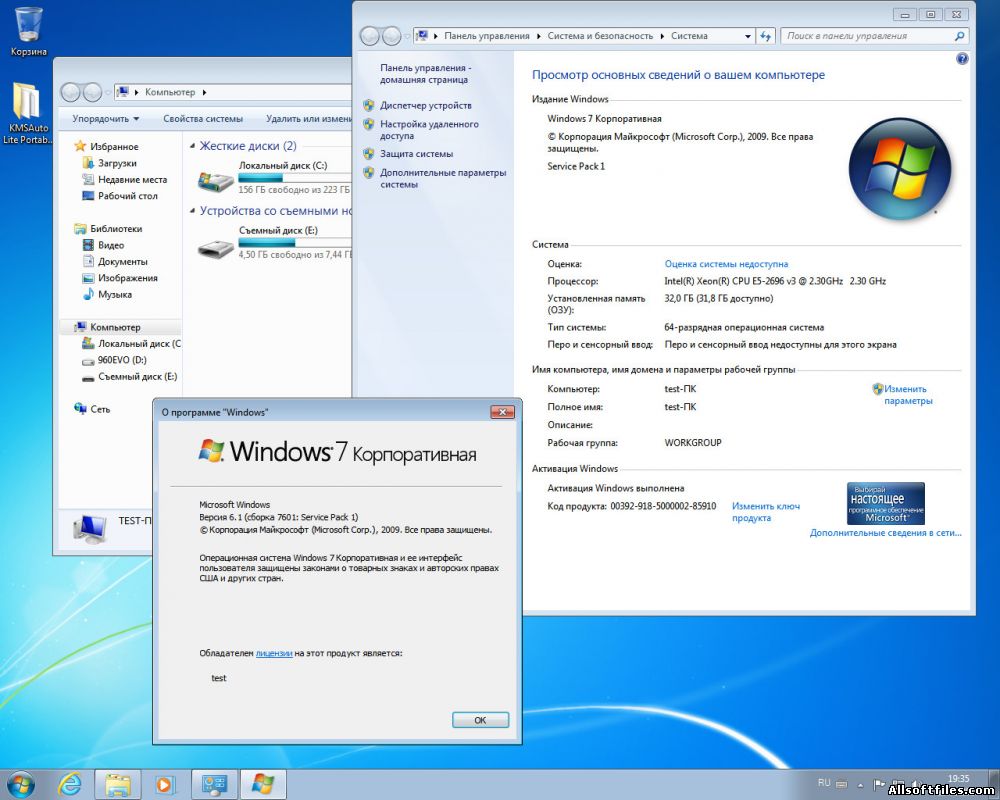This screenshot has width=1000, height=800.
Task: Open Диспетчер устройств
Action: coord(425,106)
